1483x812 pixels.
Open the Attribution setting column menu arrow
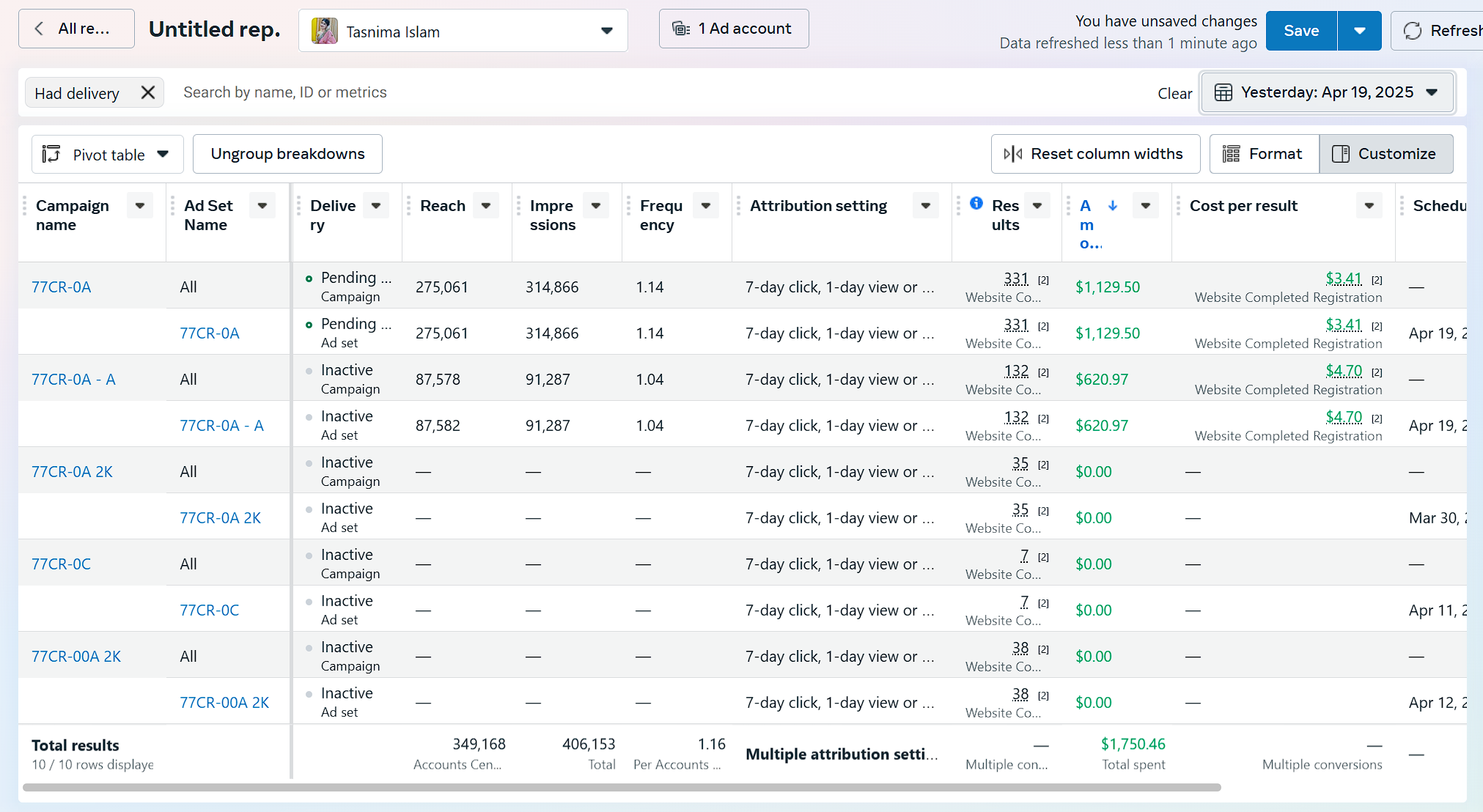926,206
